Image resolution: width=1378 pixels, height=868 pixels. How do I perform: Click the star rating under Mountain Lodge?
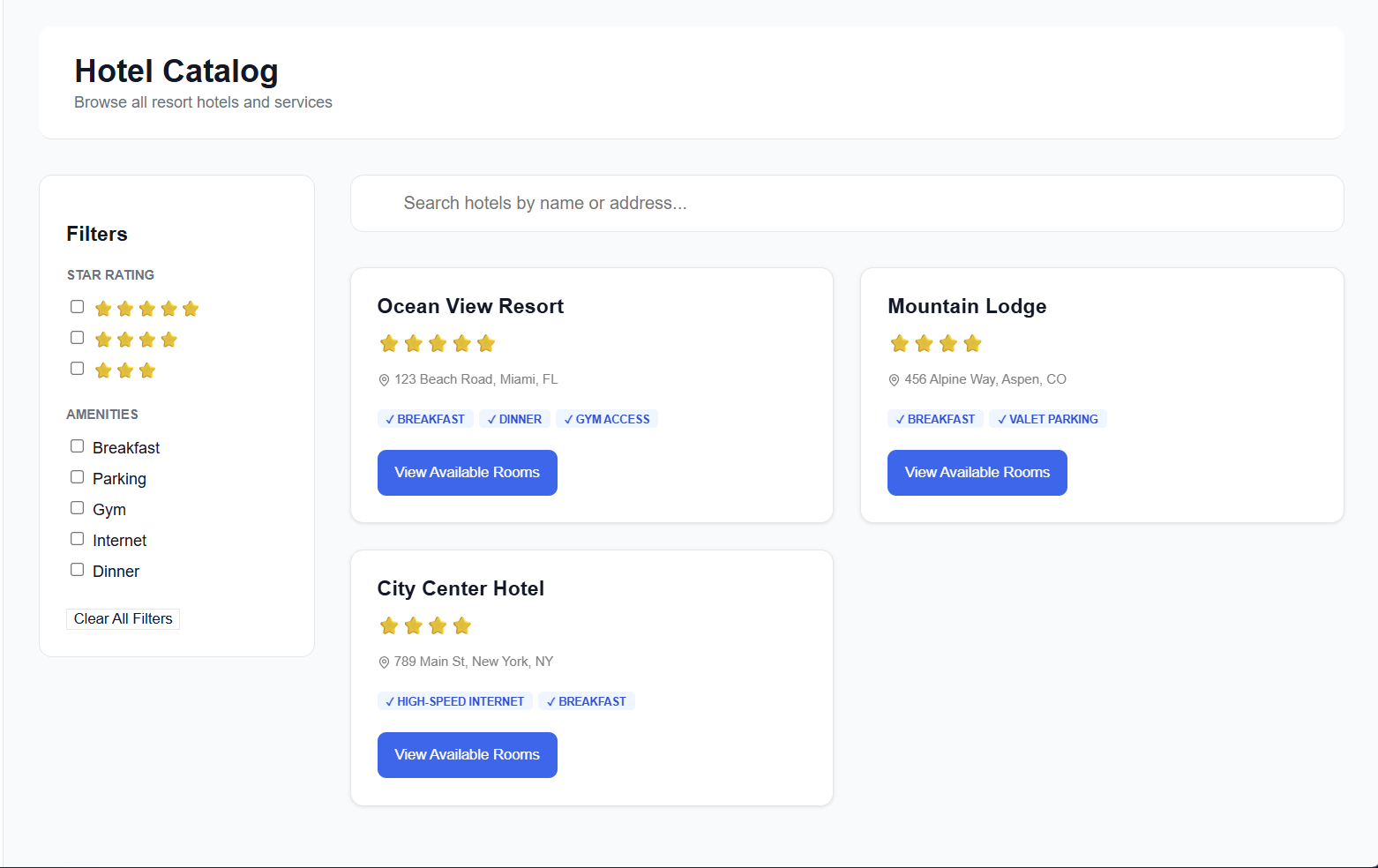[x=935, y=343]
